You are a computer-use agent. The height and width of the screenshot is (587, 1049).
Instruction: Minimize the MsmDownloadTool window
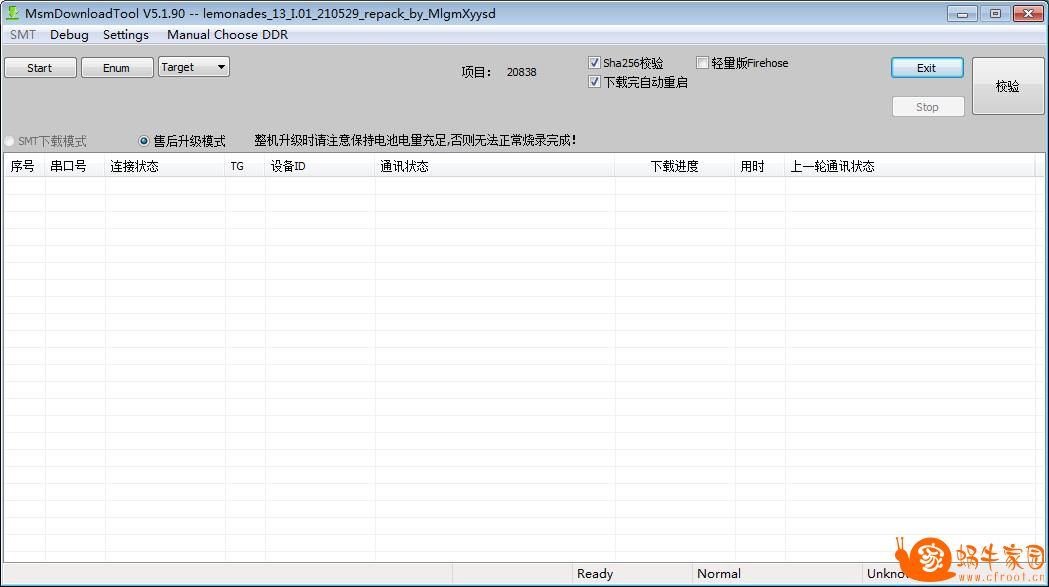[963, 13]
